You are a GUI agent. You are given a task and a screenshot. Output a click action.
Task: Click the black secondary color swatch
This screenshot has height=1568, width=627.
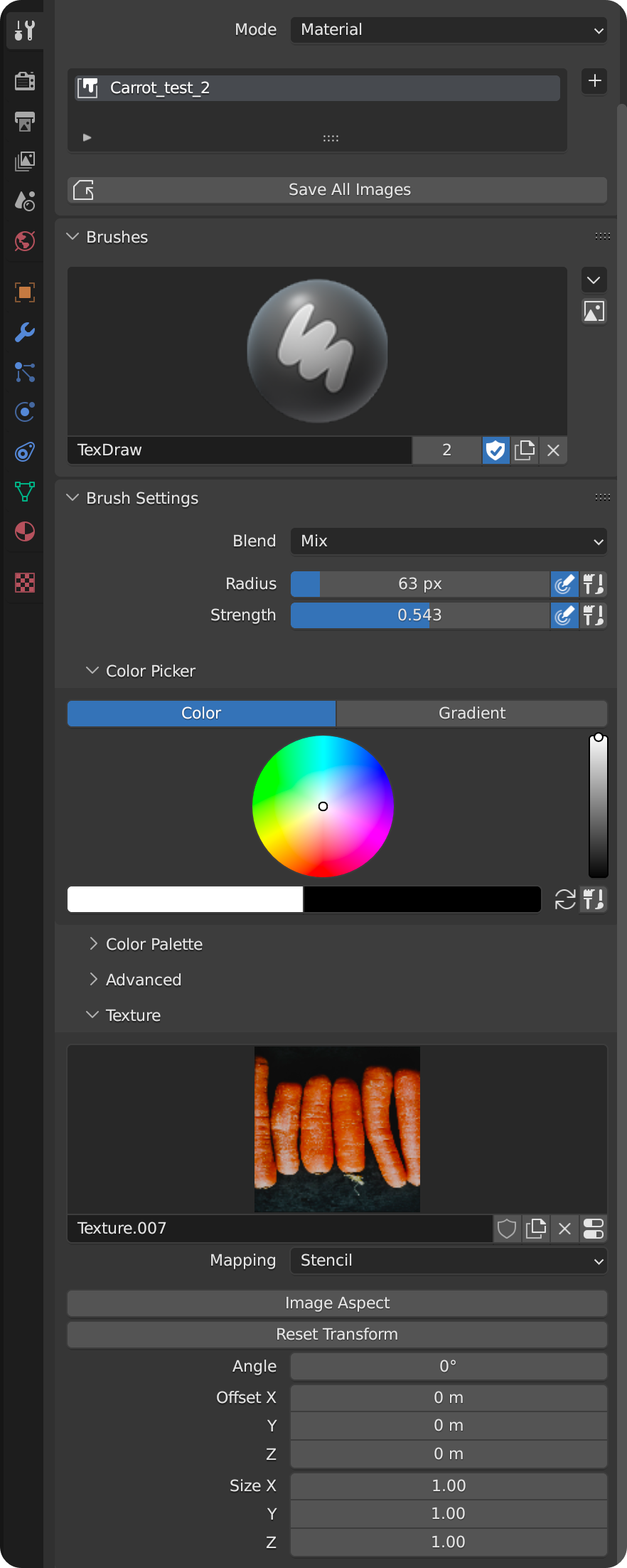click(422, 899)
